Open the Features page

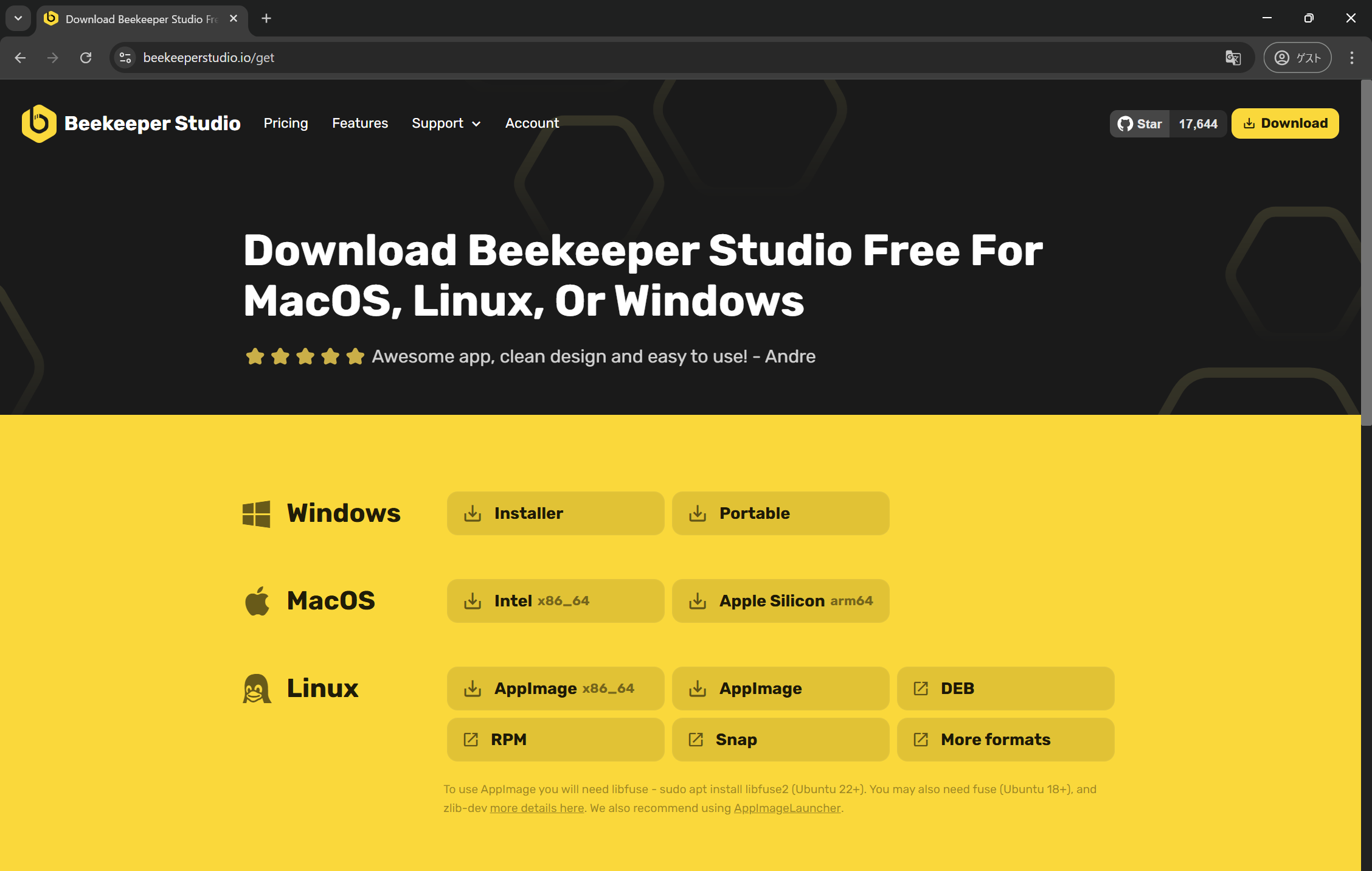click(x=360, y=123)
